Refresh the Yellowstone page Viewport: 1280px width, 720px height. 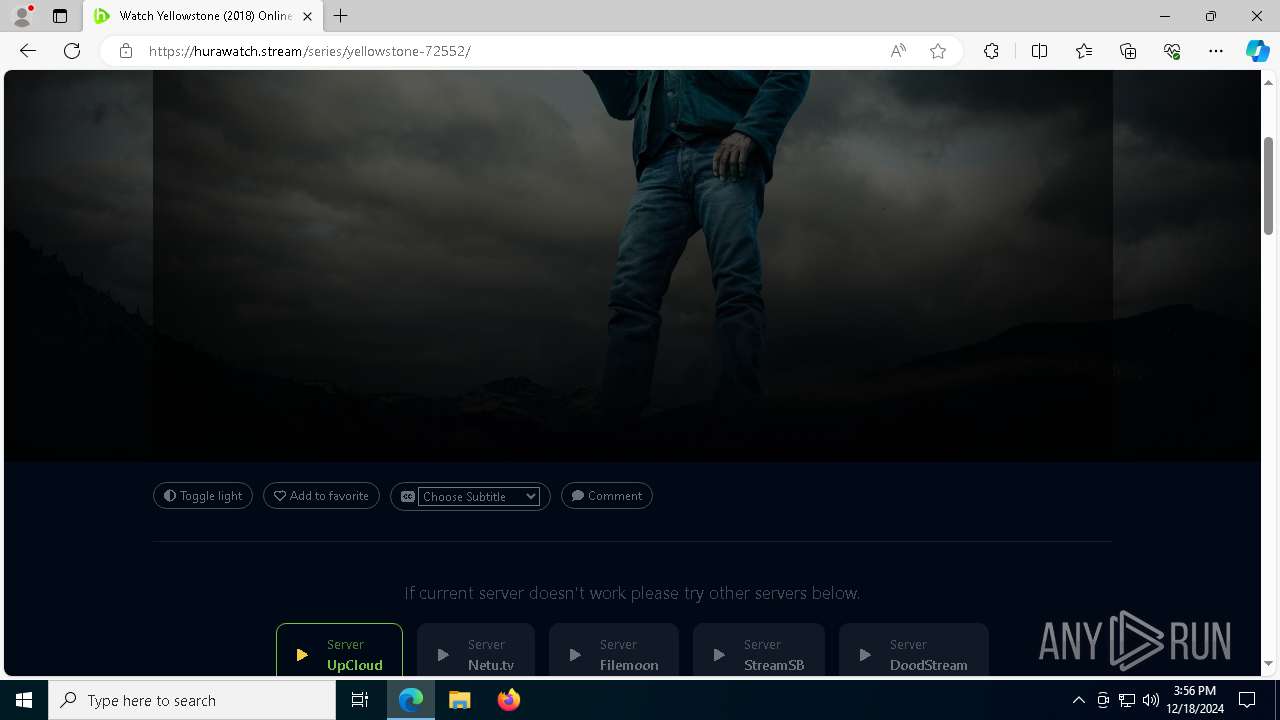[x=72, y=51]
